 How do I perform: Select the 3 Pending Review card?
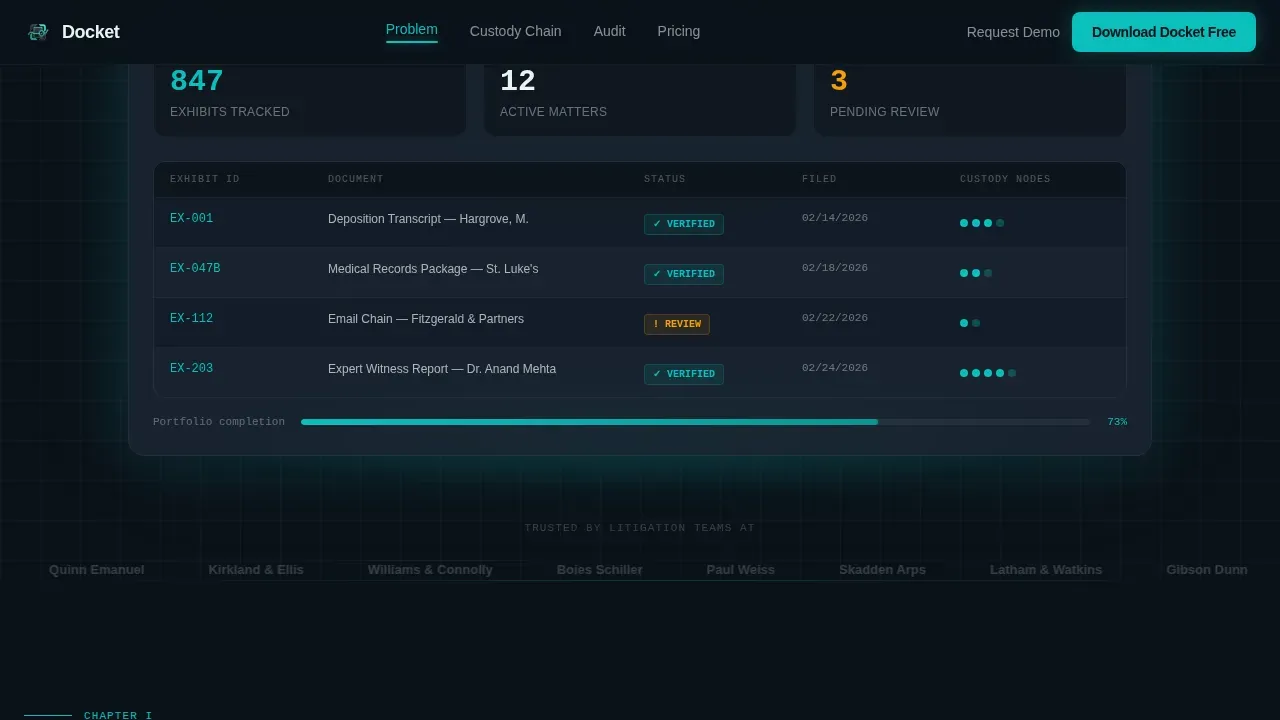(x=970, y=98)
